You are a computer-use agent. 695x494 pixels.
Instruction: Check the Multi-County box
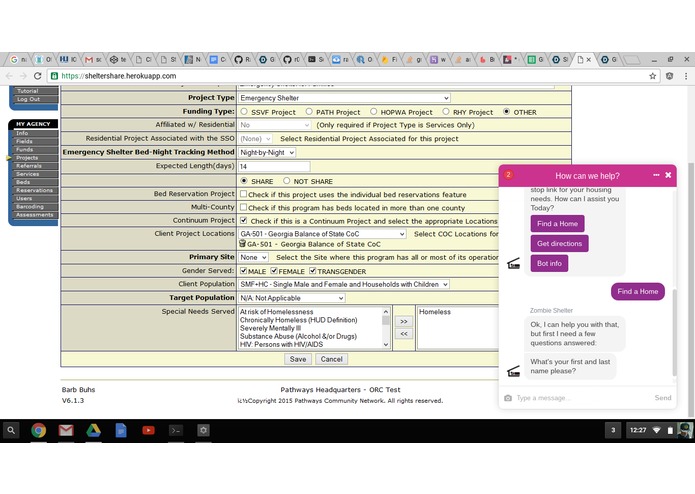coord(243,207)
